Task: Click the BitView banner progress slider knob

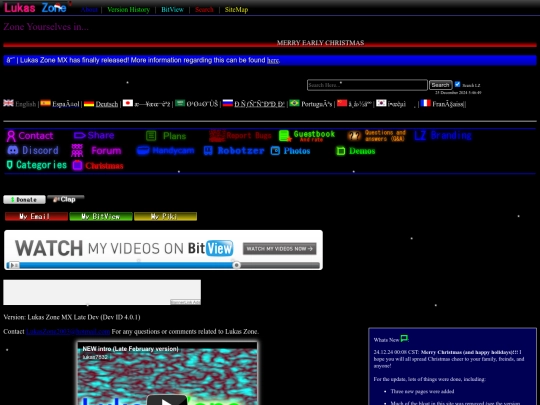Action: 236,265
